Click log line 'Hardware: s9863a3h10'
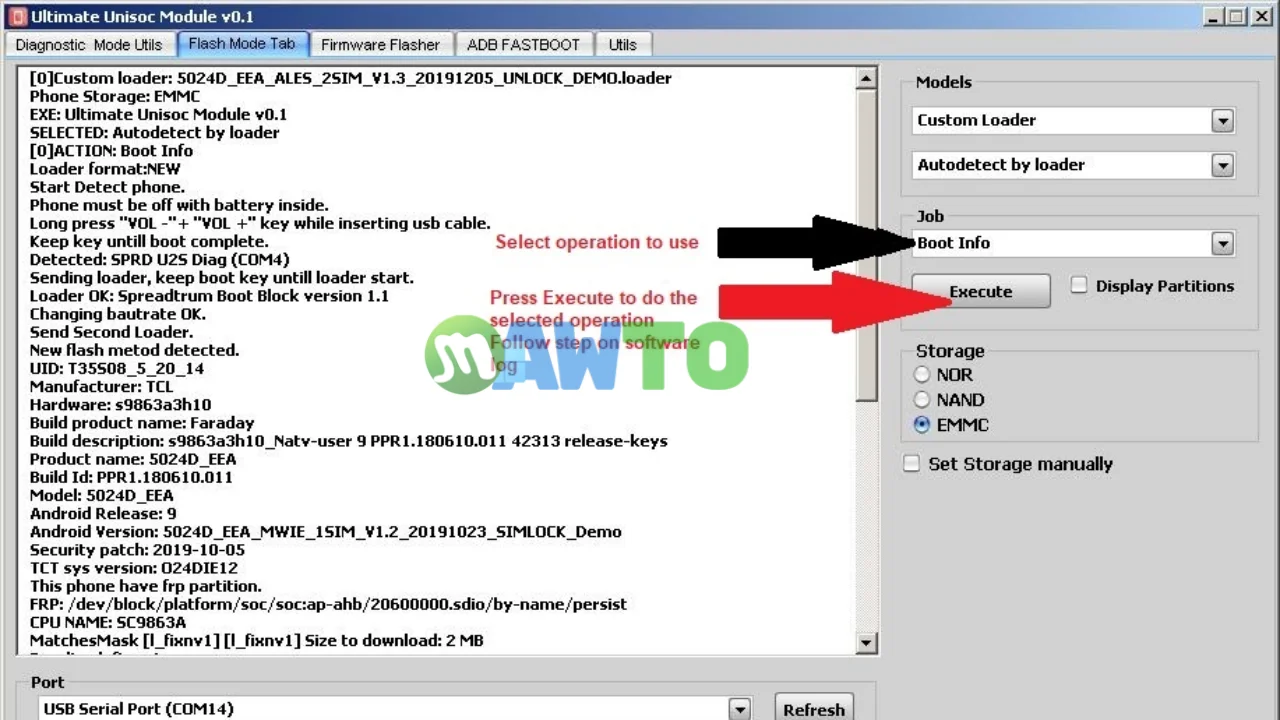Viewport: 1280px width, 720px height. (x=120, y=404)
